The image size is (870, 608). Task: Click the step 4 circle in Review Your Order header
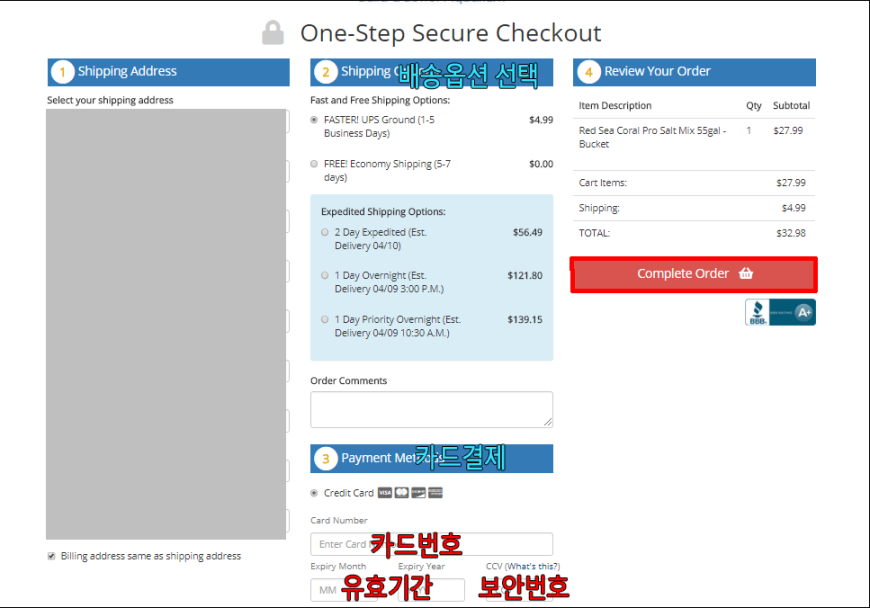coord(589,72)
